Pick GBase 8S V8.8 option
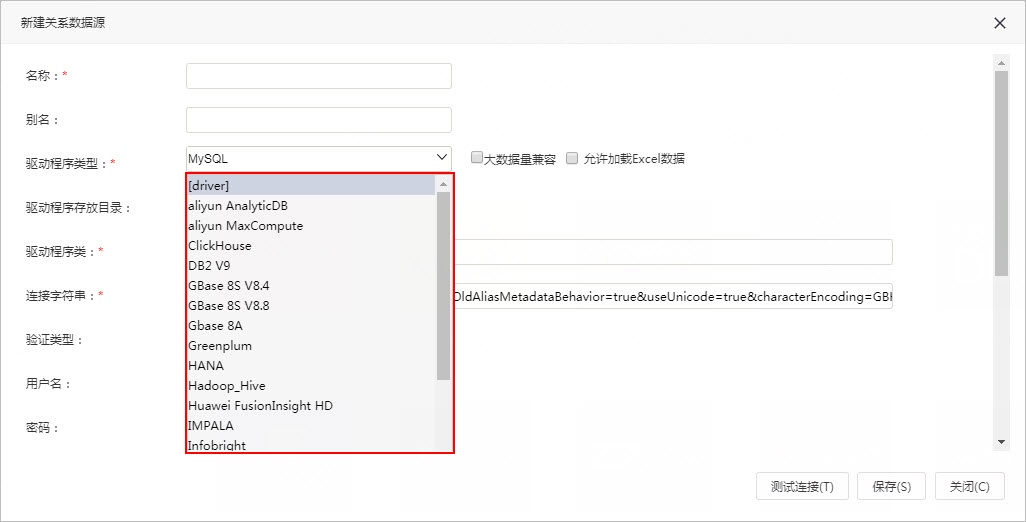Viewport: 1026px width, 522px height. 311,305
